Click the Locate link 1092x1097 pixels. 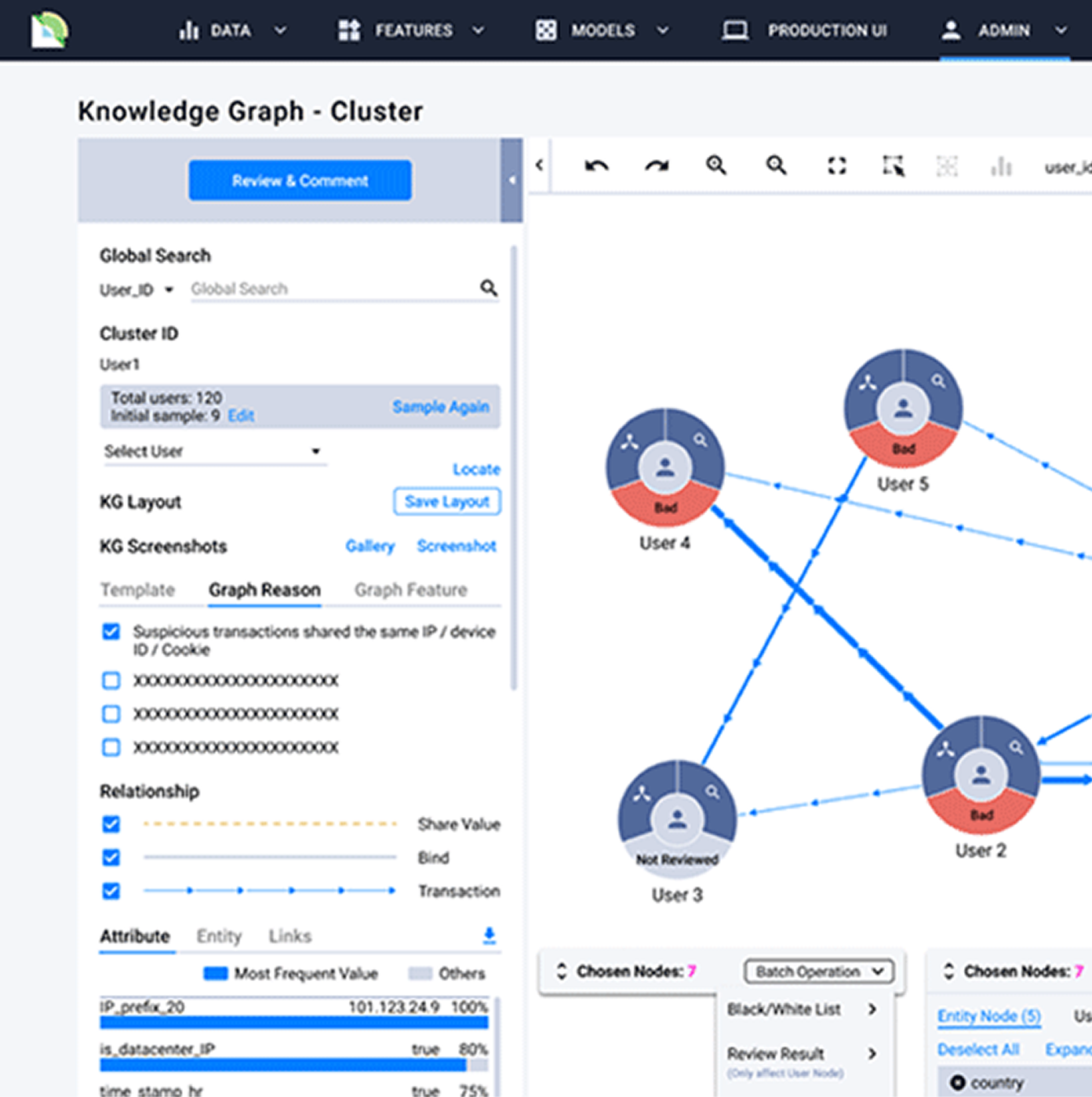[x=476, y=470]
